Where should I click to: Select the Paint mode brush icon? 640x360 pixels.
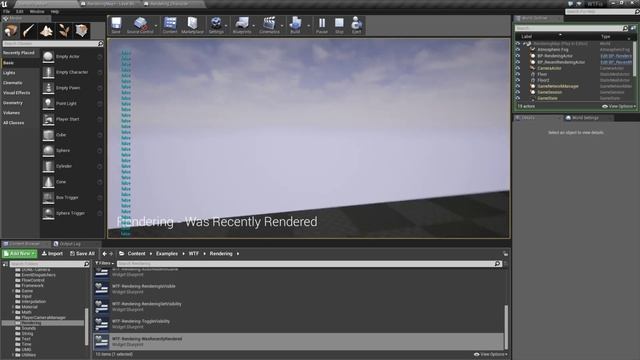(x=29, y=31)
